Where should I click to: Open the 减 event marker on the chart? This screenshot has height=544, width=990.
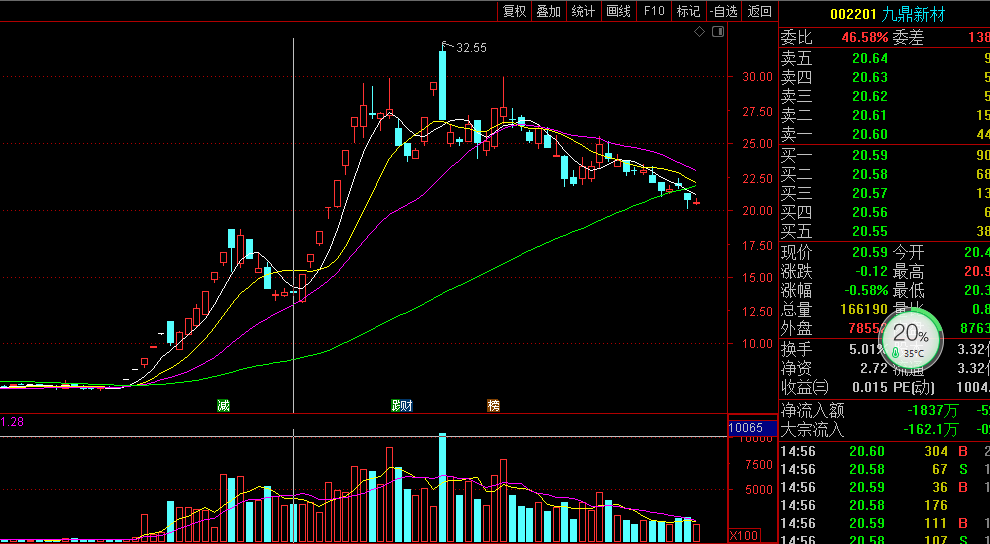click(x=223, y=406)
